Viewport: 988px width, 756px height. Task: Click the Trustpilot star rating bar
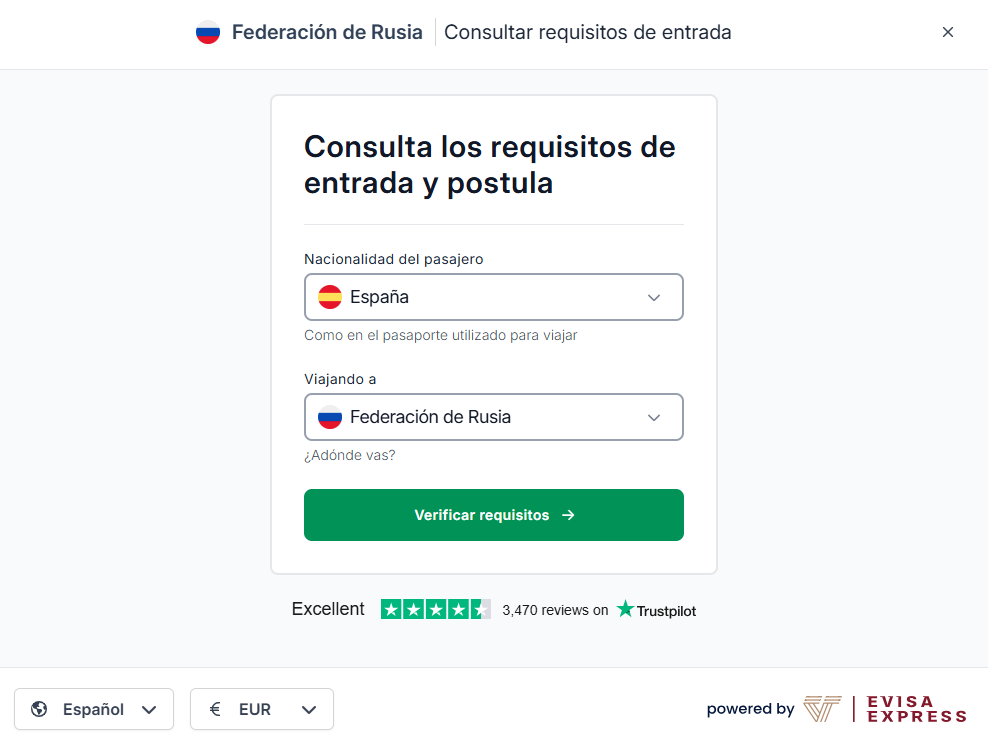(x=437, y=608)
